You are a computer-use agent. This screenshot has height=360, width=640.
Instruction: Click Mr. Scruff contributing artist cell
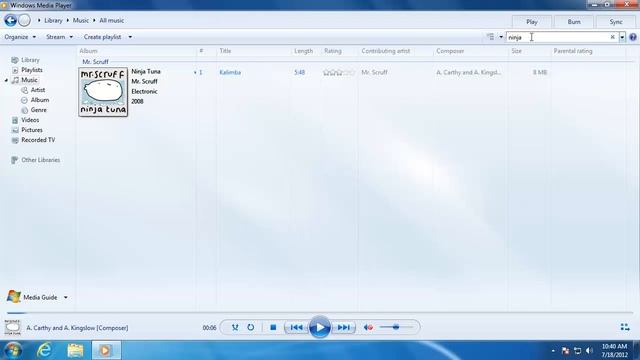click(x=374, y=73)
